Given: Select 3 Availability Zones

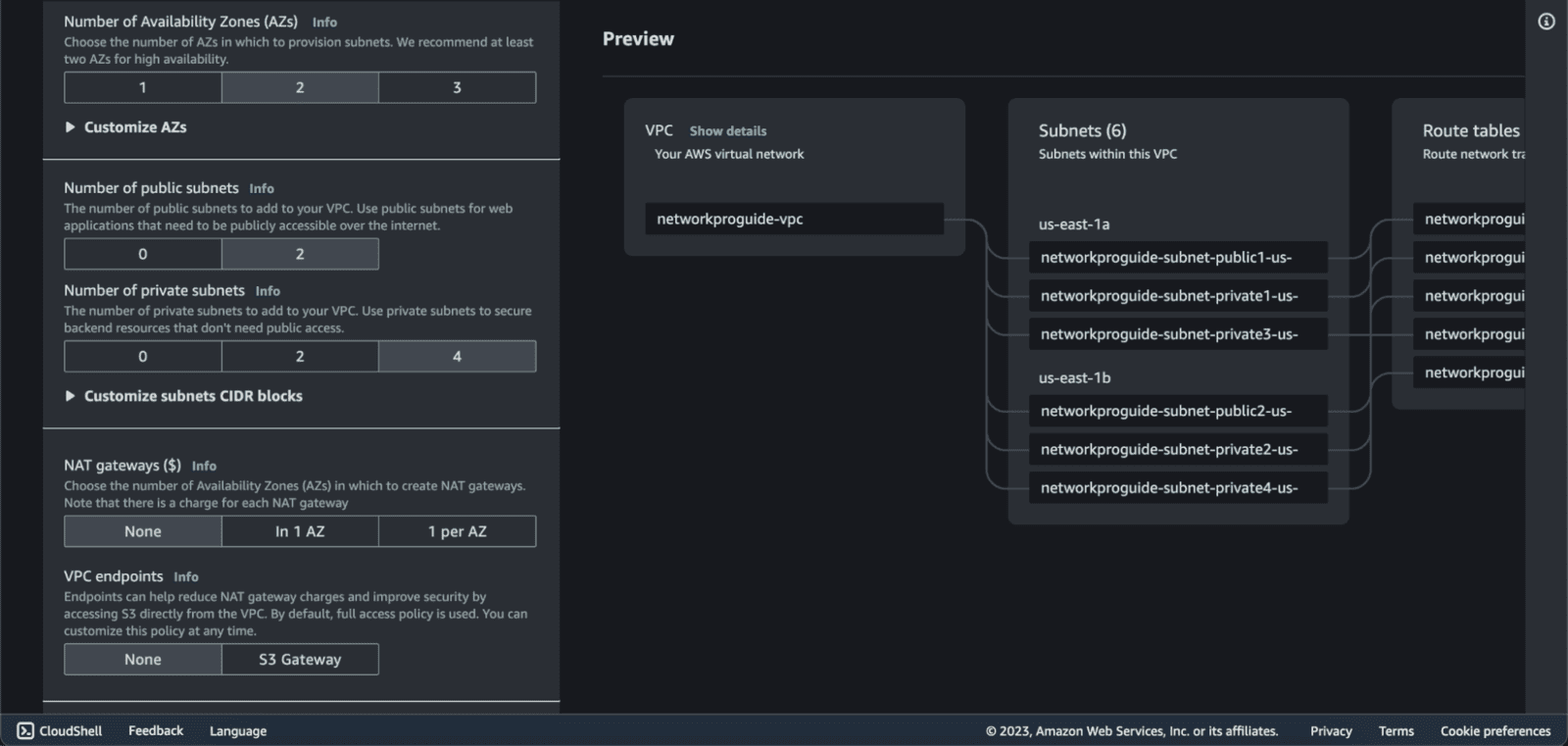Looking at the screenshot, I should [457, 87].
